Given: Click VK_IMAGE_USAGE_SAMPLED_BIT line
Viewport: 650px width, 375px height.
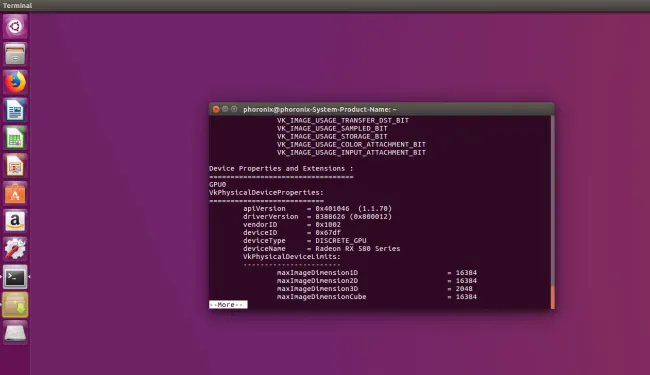Looking at the screenshot, I should coord(332,128).
